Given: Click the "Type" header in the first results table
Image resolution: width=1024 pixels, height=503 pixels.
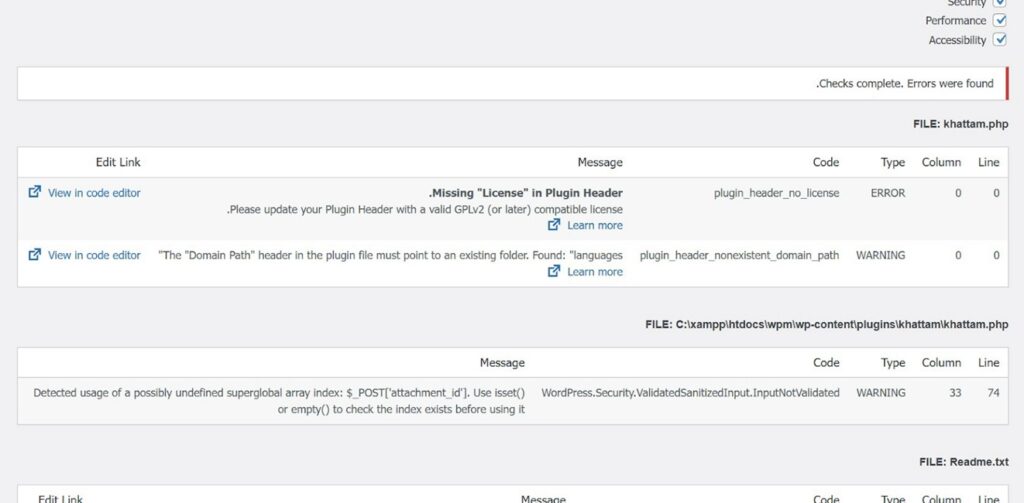Looking at the screenshot, I should click(892, 162).
